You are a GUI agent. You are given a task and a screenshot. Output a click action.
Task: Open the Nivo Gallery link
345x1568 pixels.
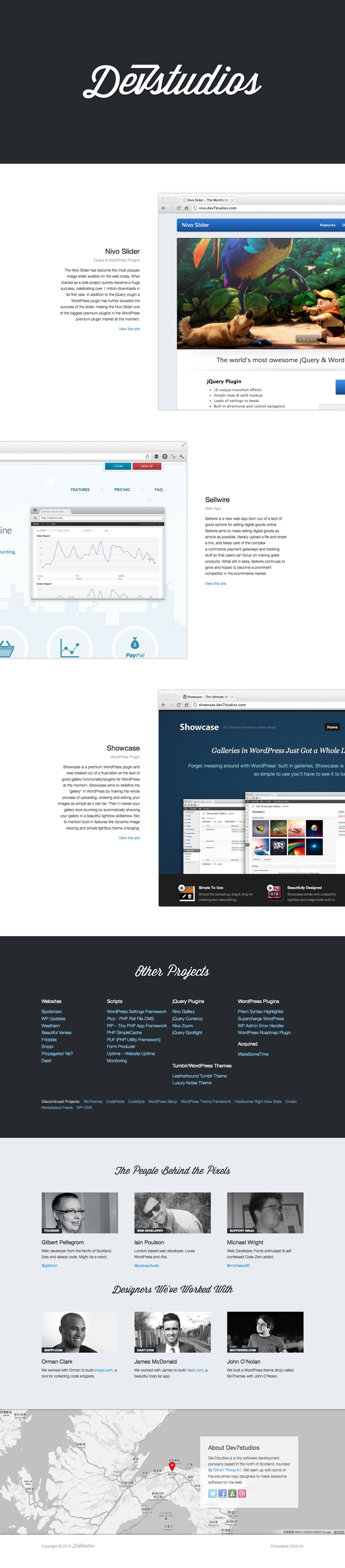184,1012
